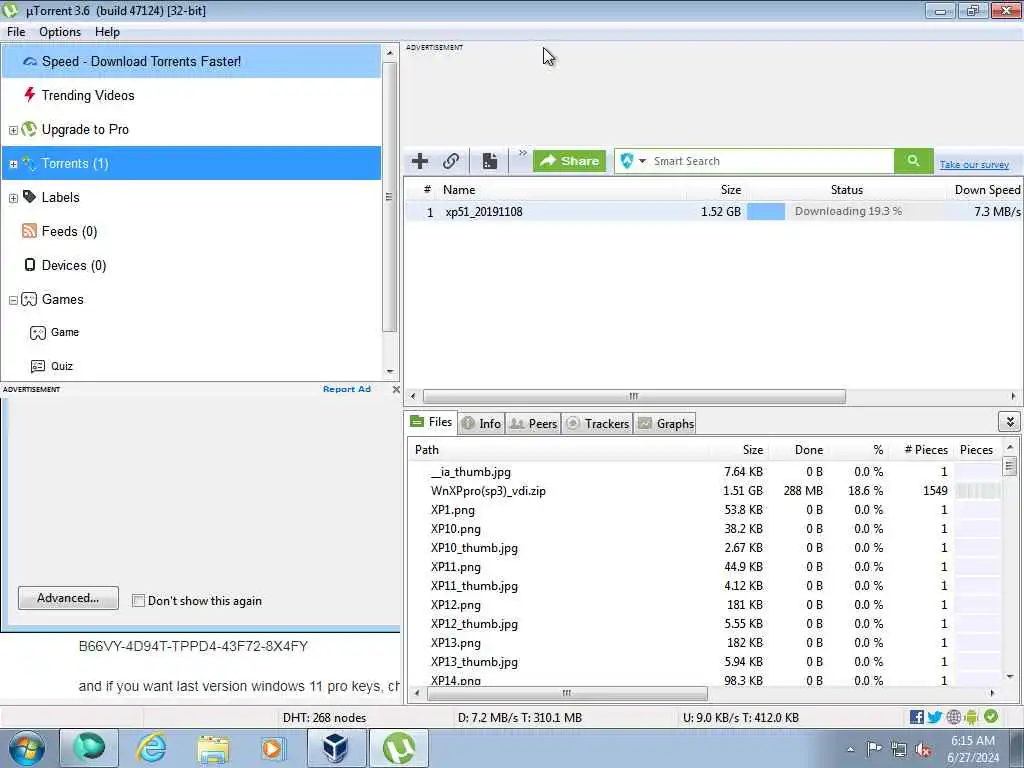Click the Downloading 19.3 % progress bar
Screen dimensions: 1024x768
tap(845, 212)
